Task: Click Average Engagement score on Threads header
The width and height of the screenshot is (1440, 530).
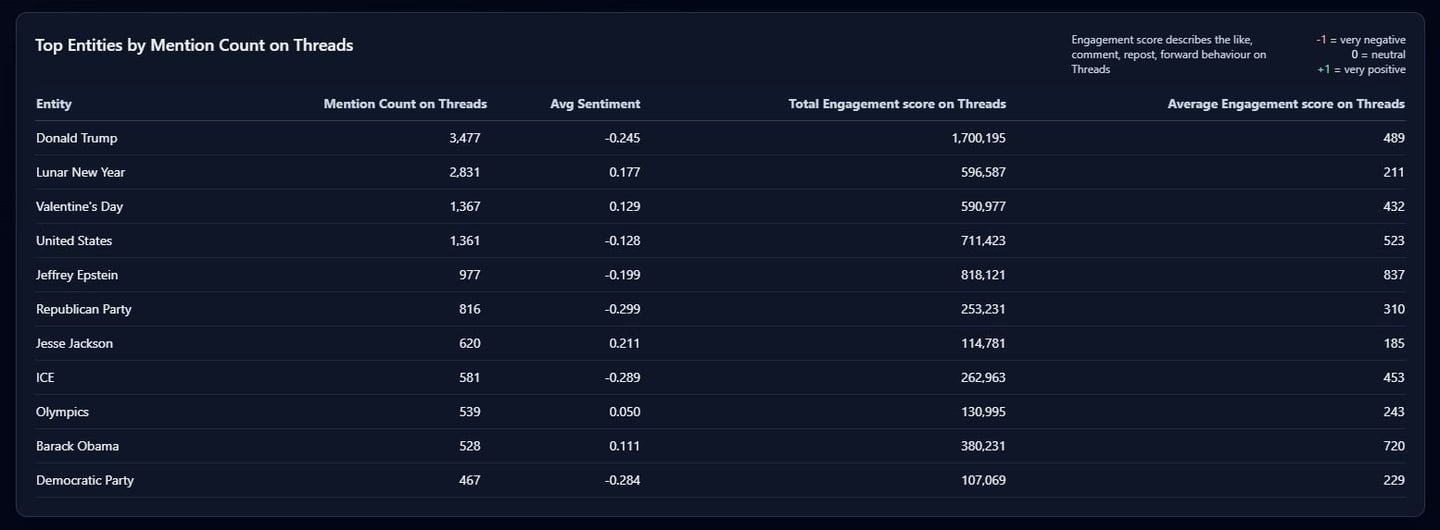Action: (1286, 104)
